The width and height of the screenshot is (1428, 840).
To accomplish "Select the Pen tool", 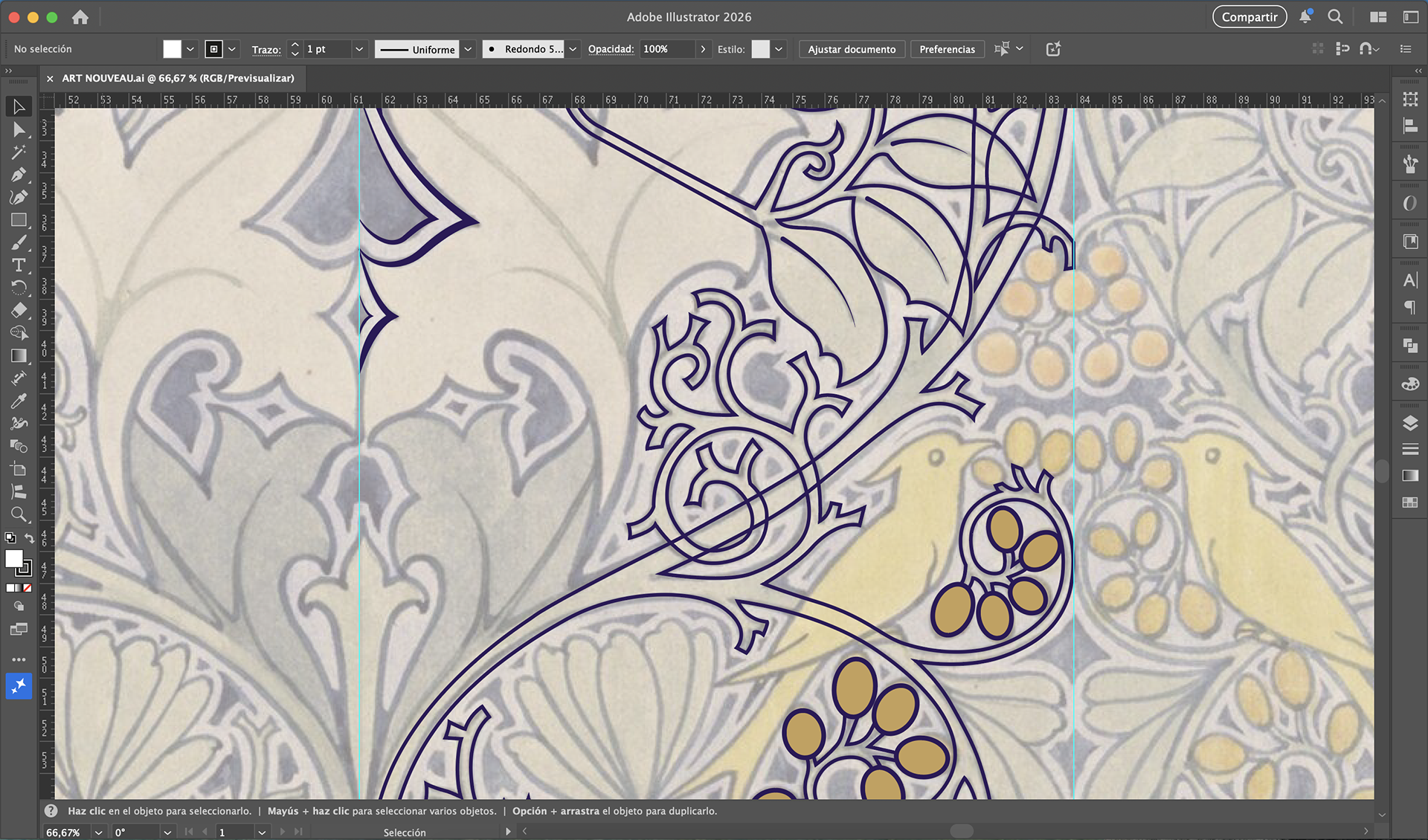I will click(x=19, y=175).
